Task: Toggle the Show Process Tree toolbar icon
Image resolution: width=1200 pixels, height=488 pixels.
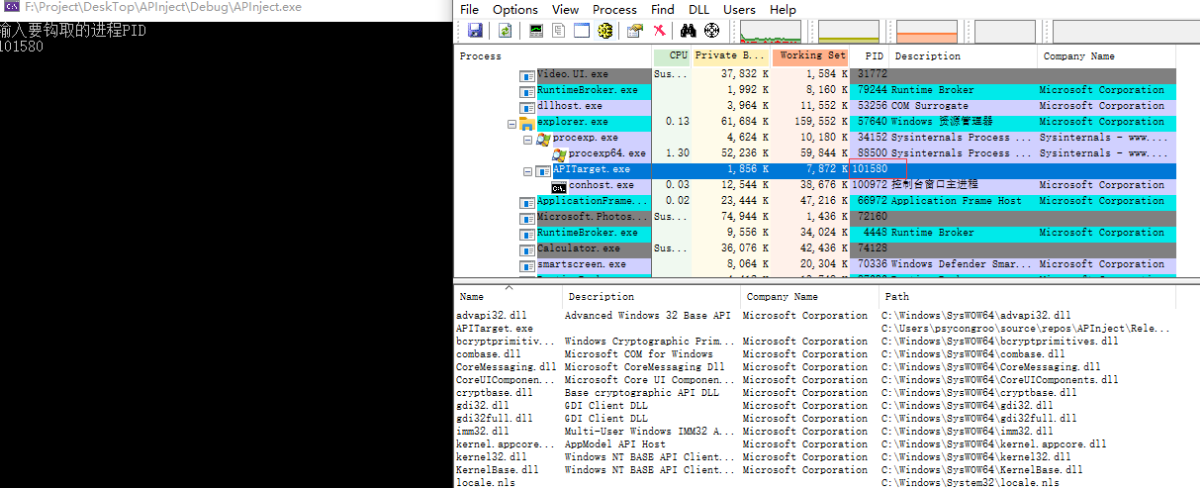Action: click(x=559, y=31)
